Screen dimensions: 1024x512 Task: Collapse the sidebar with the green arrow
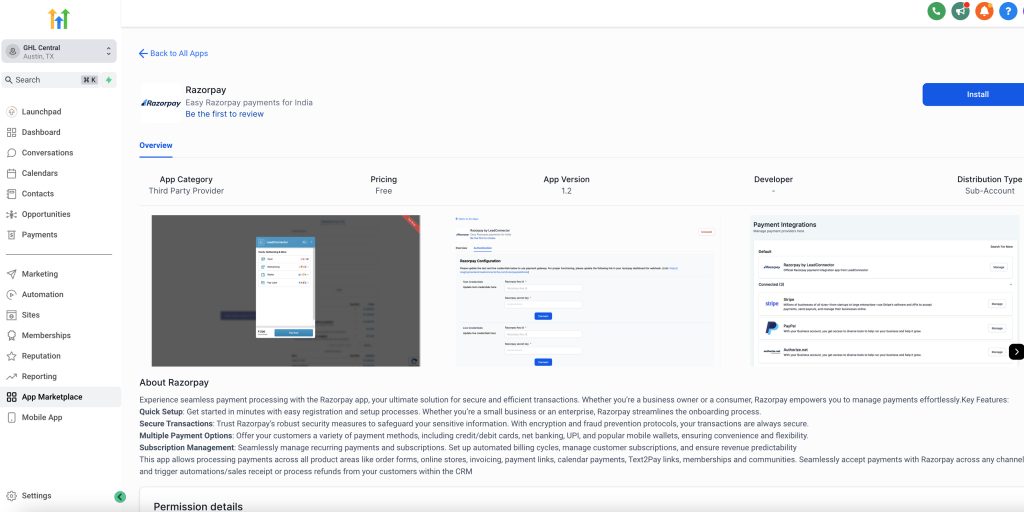[120, 497]
